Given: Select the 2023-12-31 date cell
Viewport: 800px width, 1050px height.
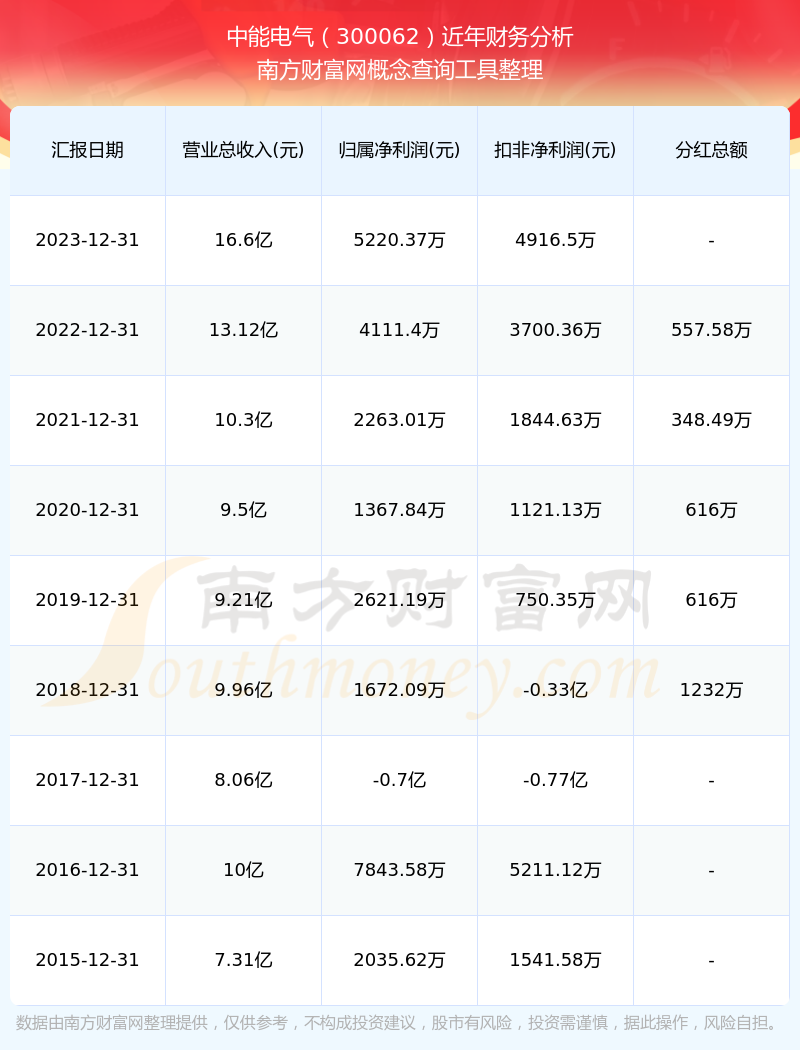Looking at the screenshot, I should click(x=87, y=240).
